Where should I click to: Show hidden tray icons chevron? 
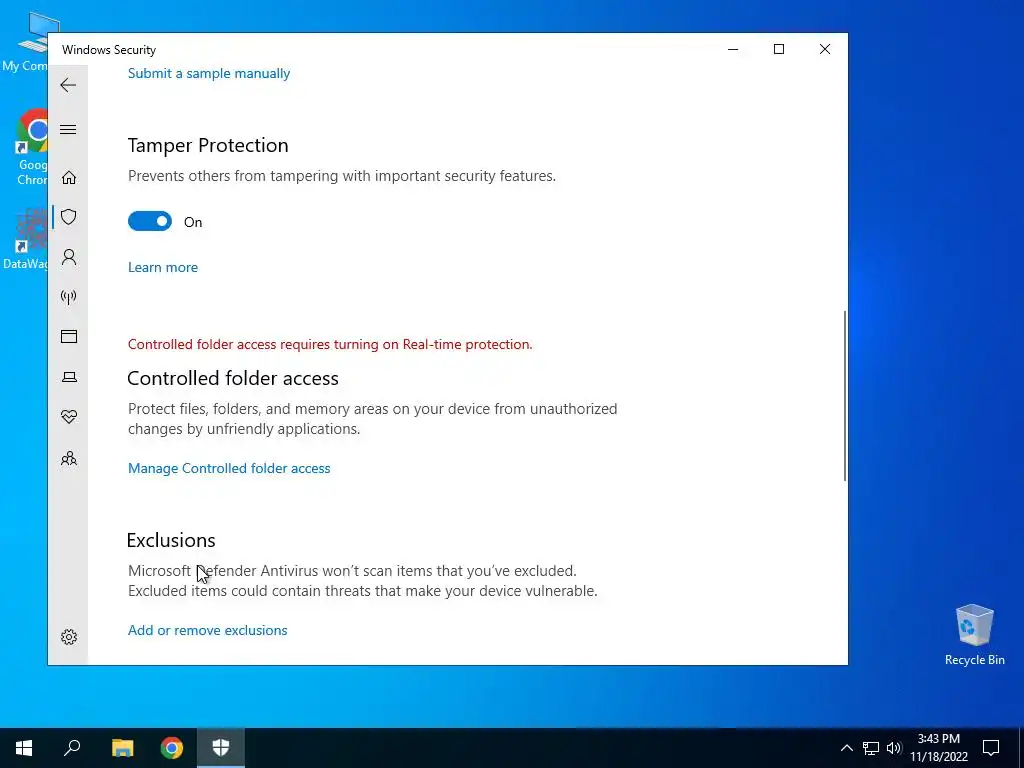tap(846, 748)
